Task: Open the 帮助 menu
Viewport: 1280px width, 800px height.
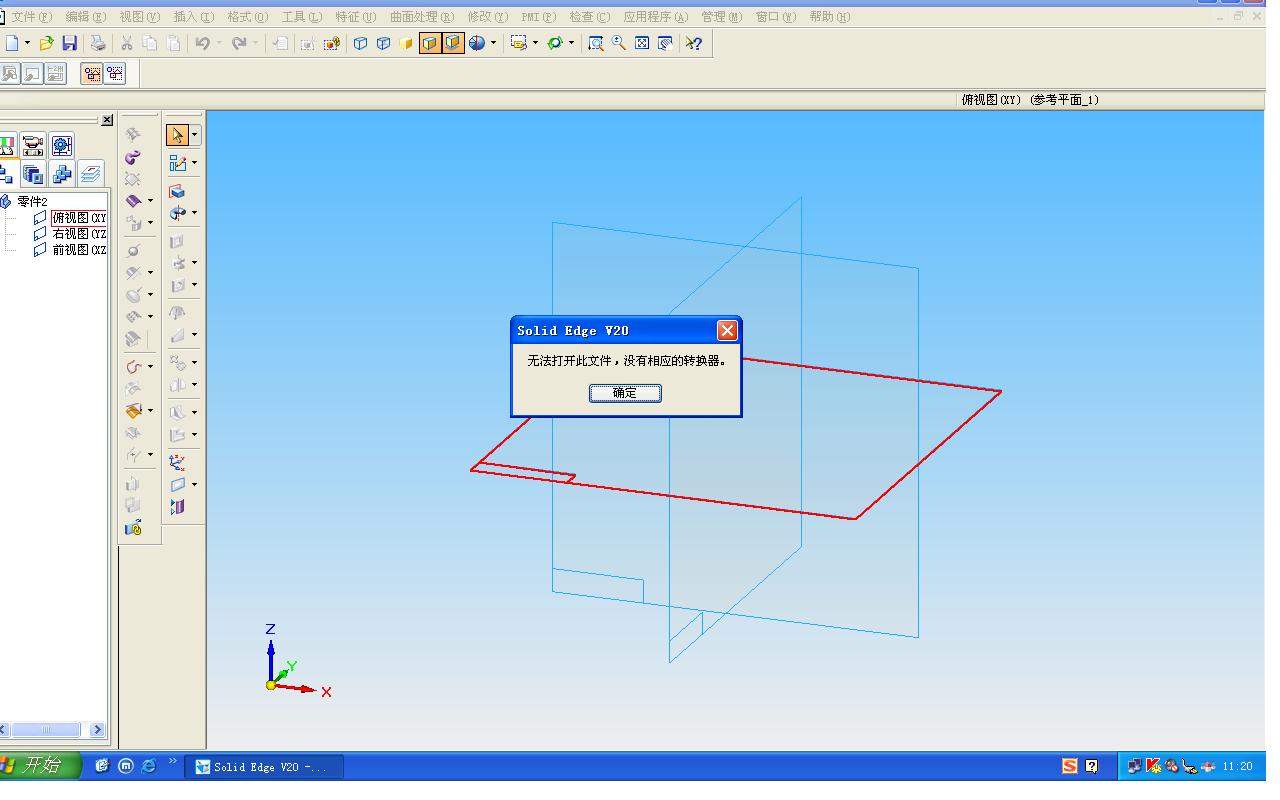Action: point(829,17)
